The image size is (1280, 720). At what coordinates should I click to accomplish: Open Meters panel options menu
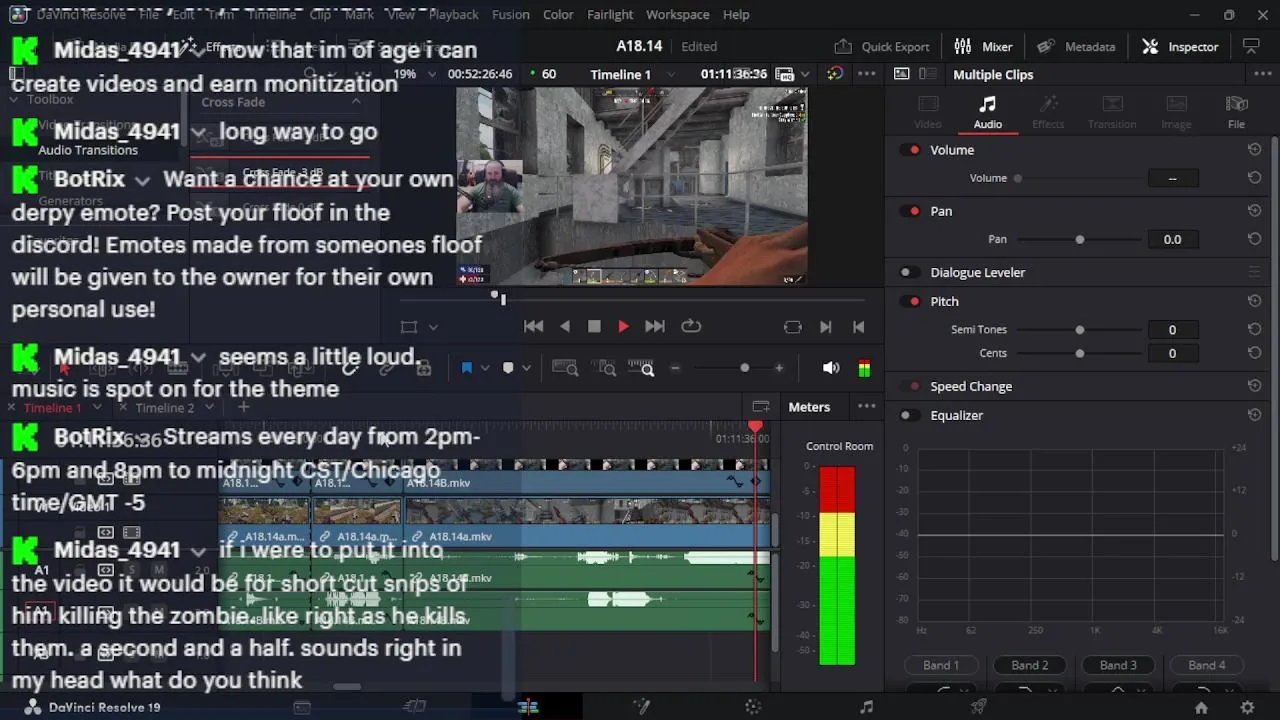click(x=867, y=407)
